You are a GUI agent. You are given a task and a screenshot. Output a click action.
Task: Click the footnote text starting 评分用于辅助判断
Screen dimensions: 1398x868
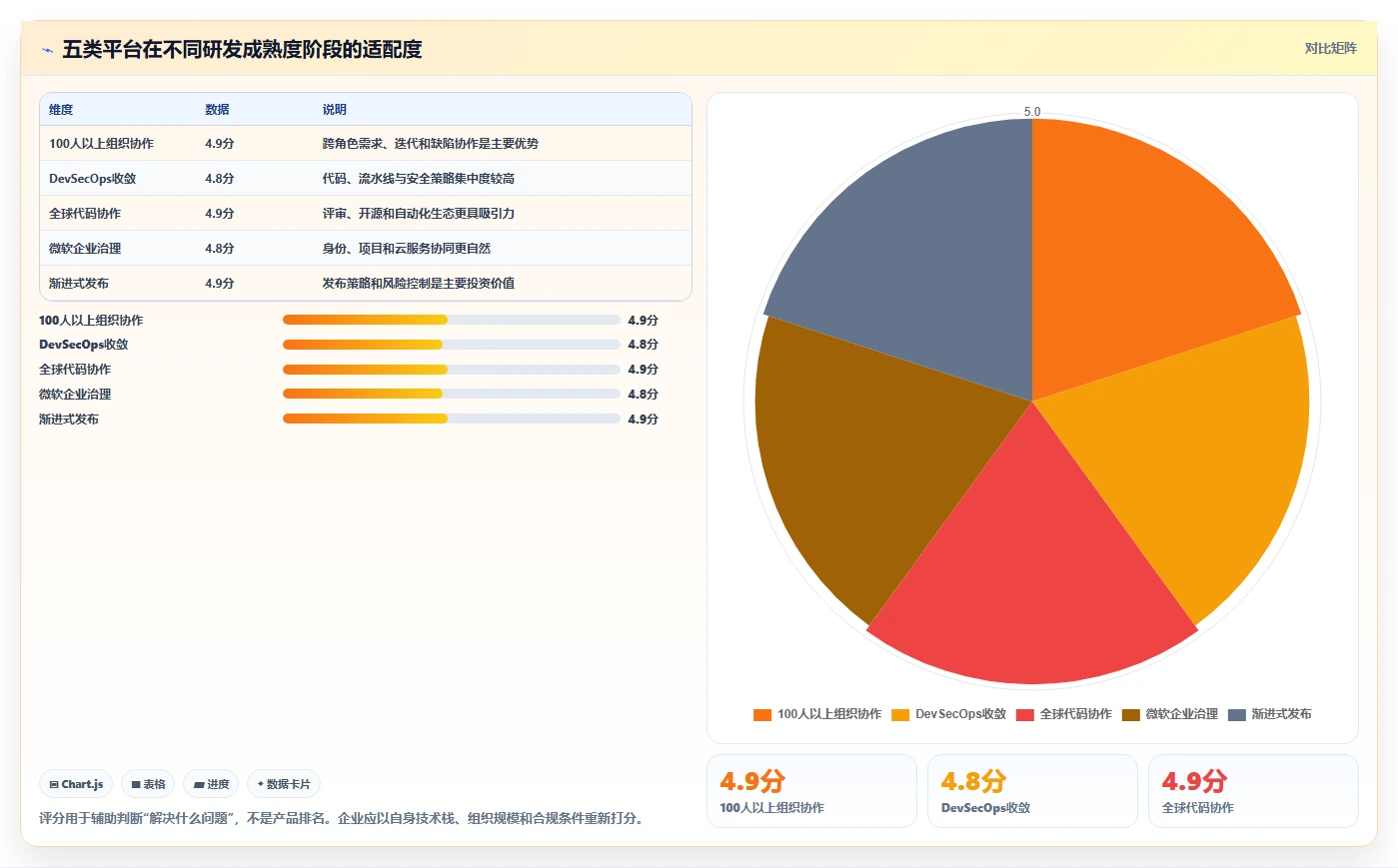pos(344,818)
